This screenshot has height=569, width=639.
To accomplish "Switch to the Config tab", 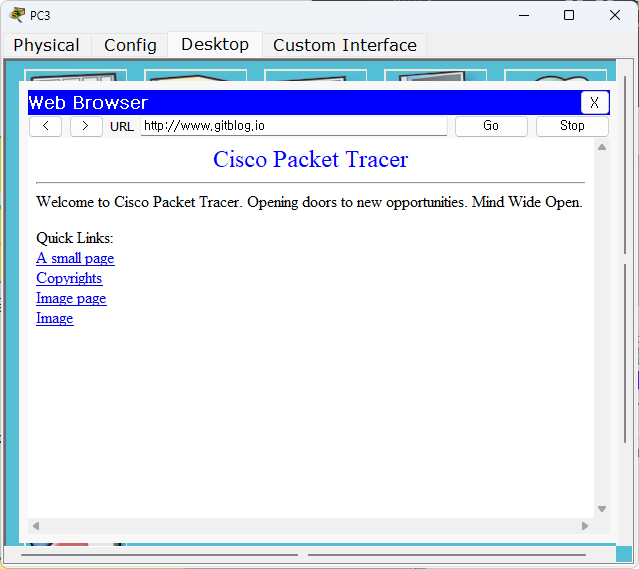I will coord(130,45).
